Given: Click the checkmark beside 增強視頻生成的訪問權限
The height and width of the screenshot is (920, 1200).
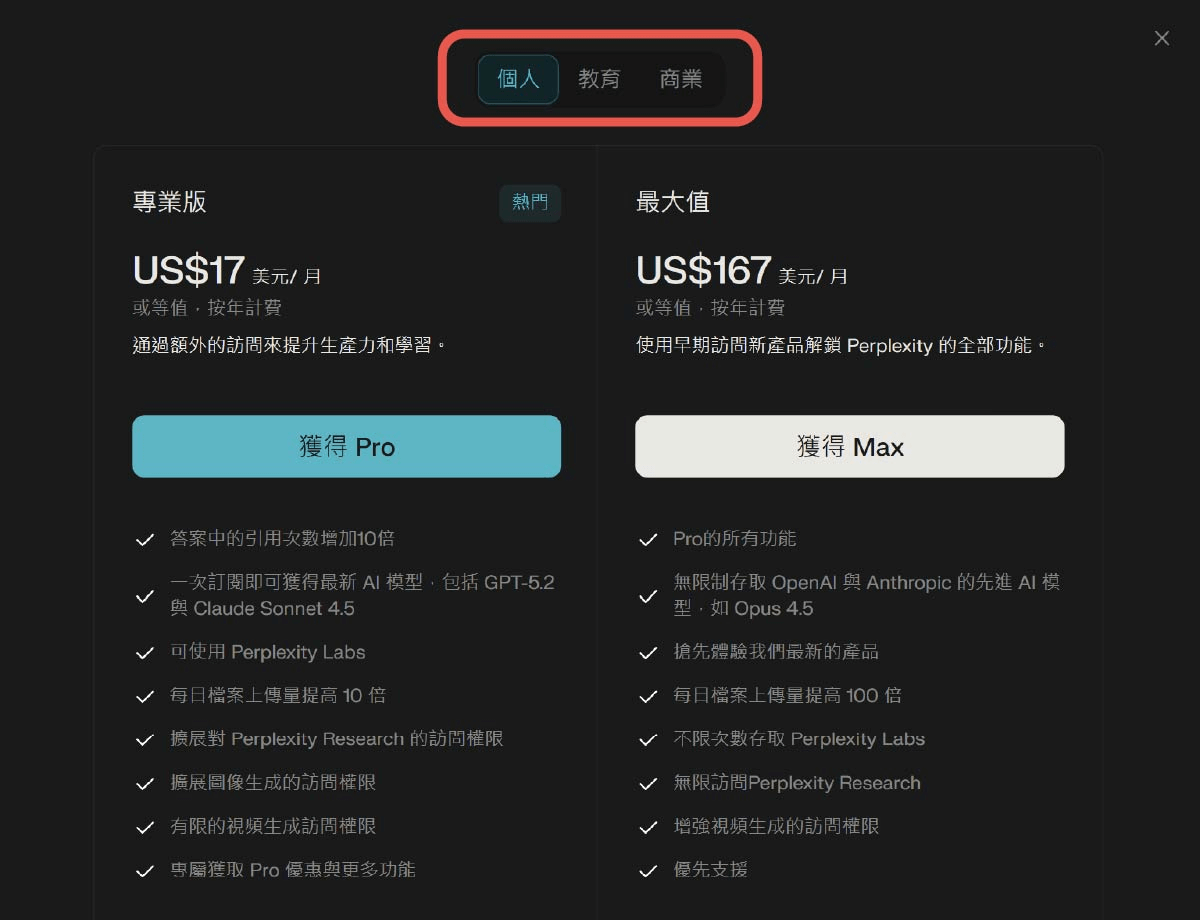Looking at the screenshot, I should tap(648, 826).
